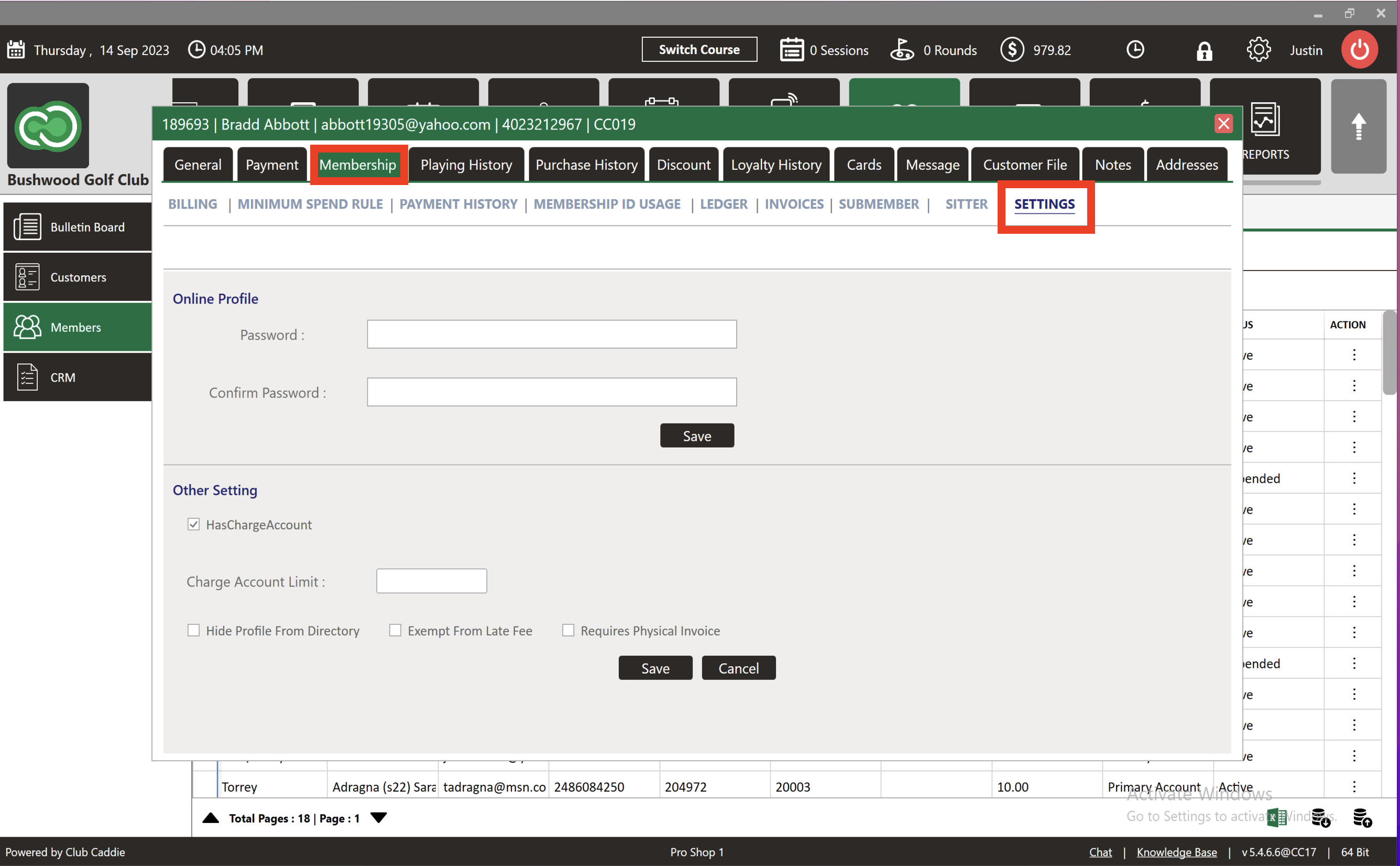Uncheck the HasChargeAccount checkbox
The width and height of the screenshot is (1400, 866).
[x=193, y=524]
